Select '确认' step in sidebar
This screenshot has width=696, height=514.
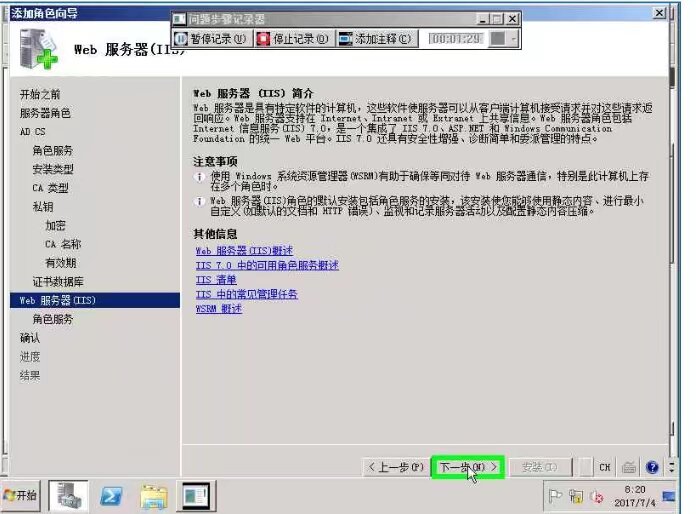(x=30, y=338)
